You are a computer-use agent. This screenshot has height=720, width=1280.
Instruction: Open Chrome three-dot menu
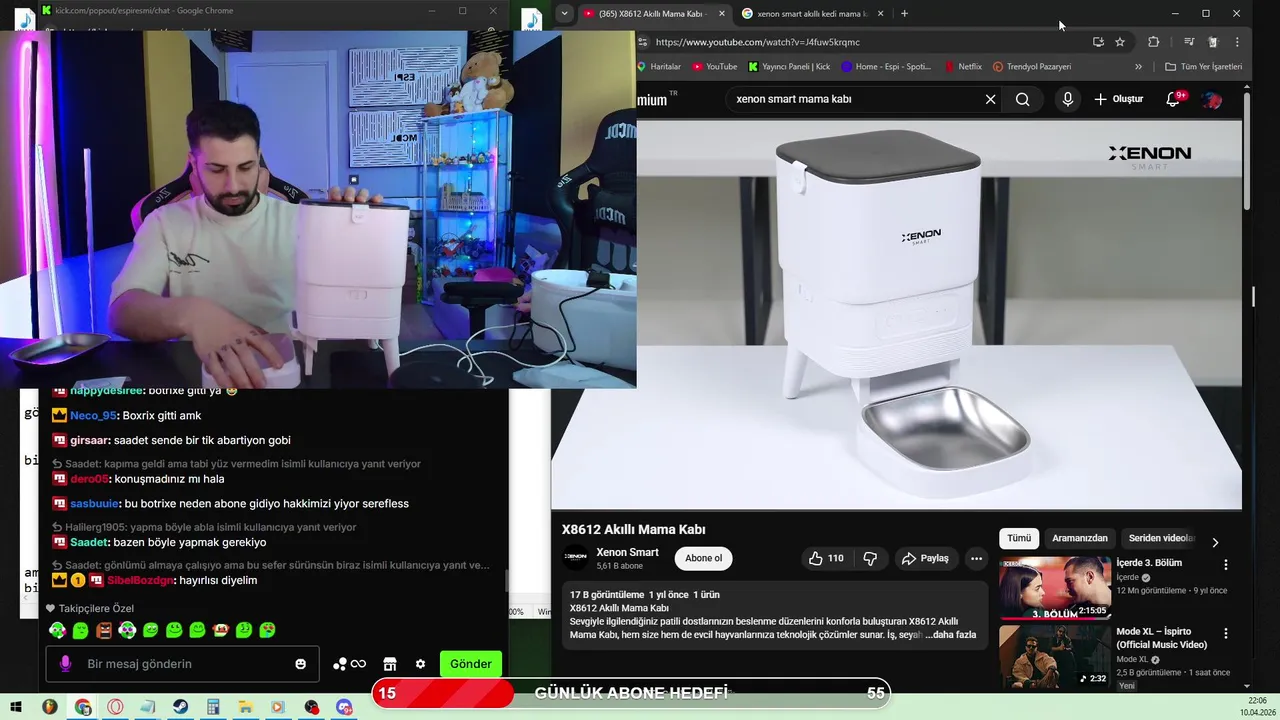tap(1237, 42)
